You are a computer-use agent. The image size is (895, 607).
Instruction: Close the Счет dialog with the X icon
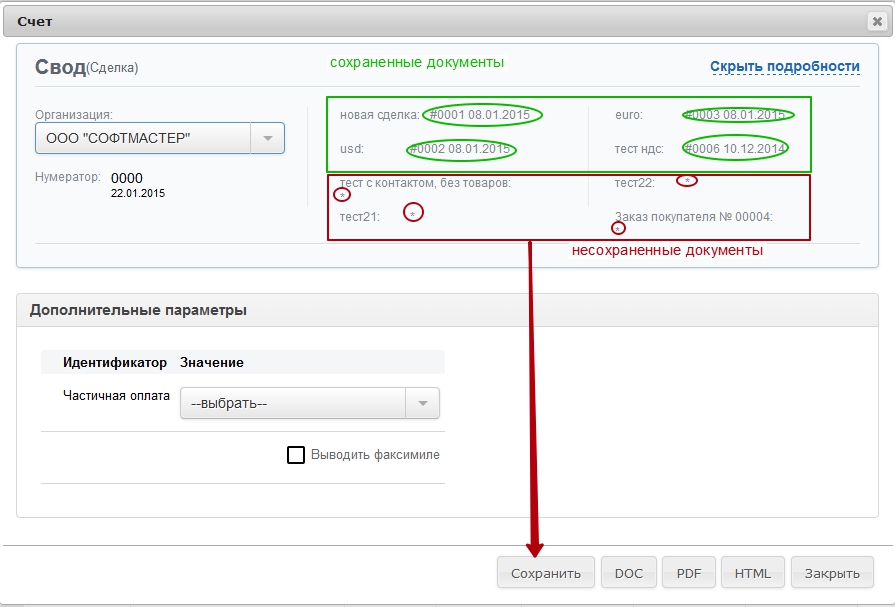click(x=876, y=20)
